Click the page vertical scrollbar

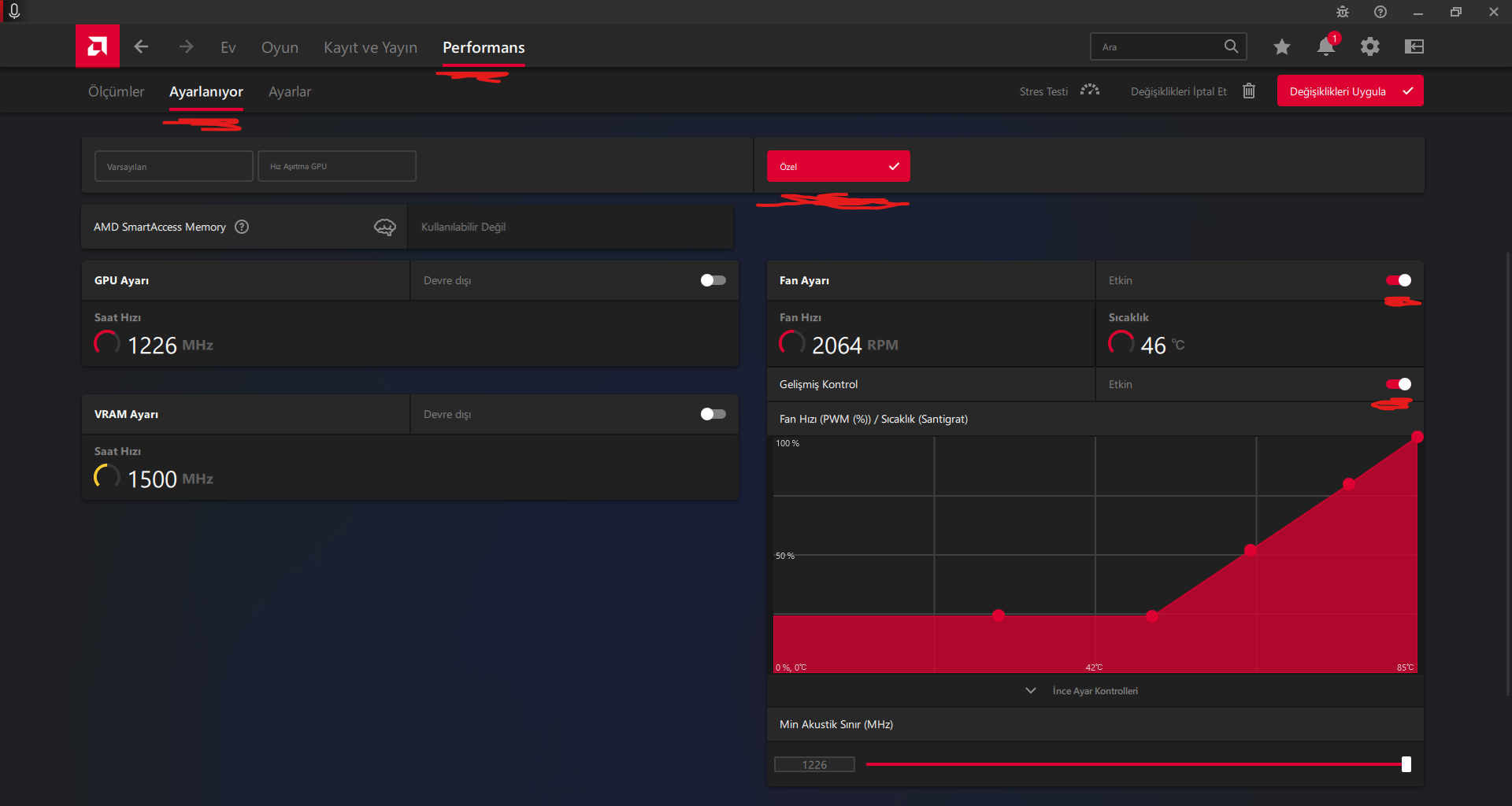pyautogui.click(x=1507, y=472)
